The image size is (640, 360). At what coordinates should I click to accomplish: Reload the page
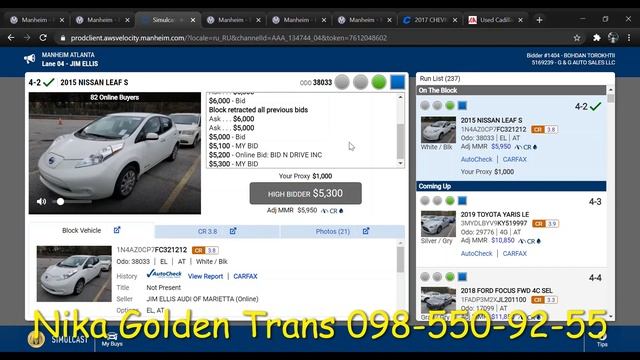[x=43, y=38]
